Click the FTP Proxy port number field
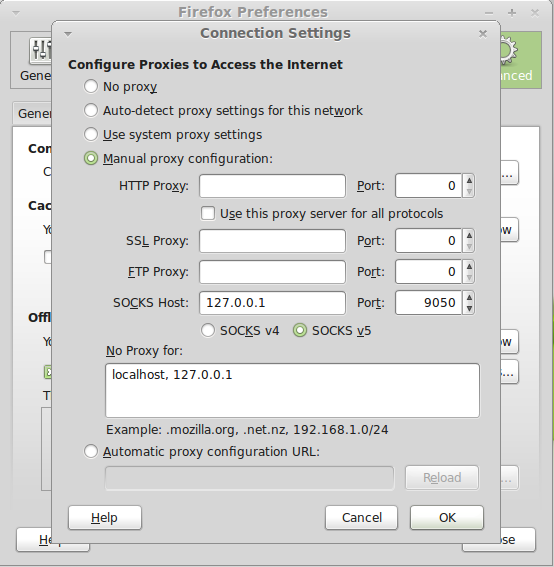The width and height of the screenshot is (554, 567). [428, 272]
